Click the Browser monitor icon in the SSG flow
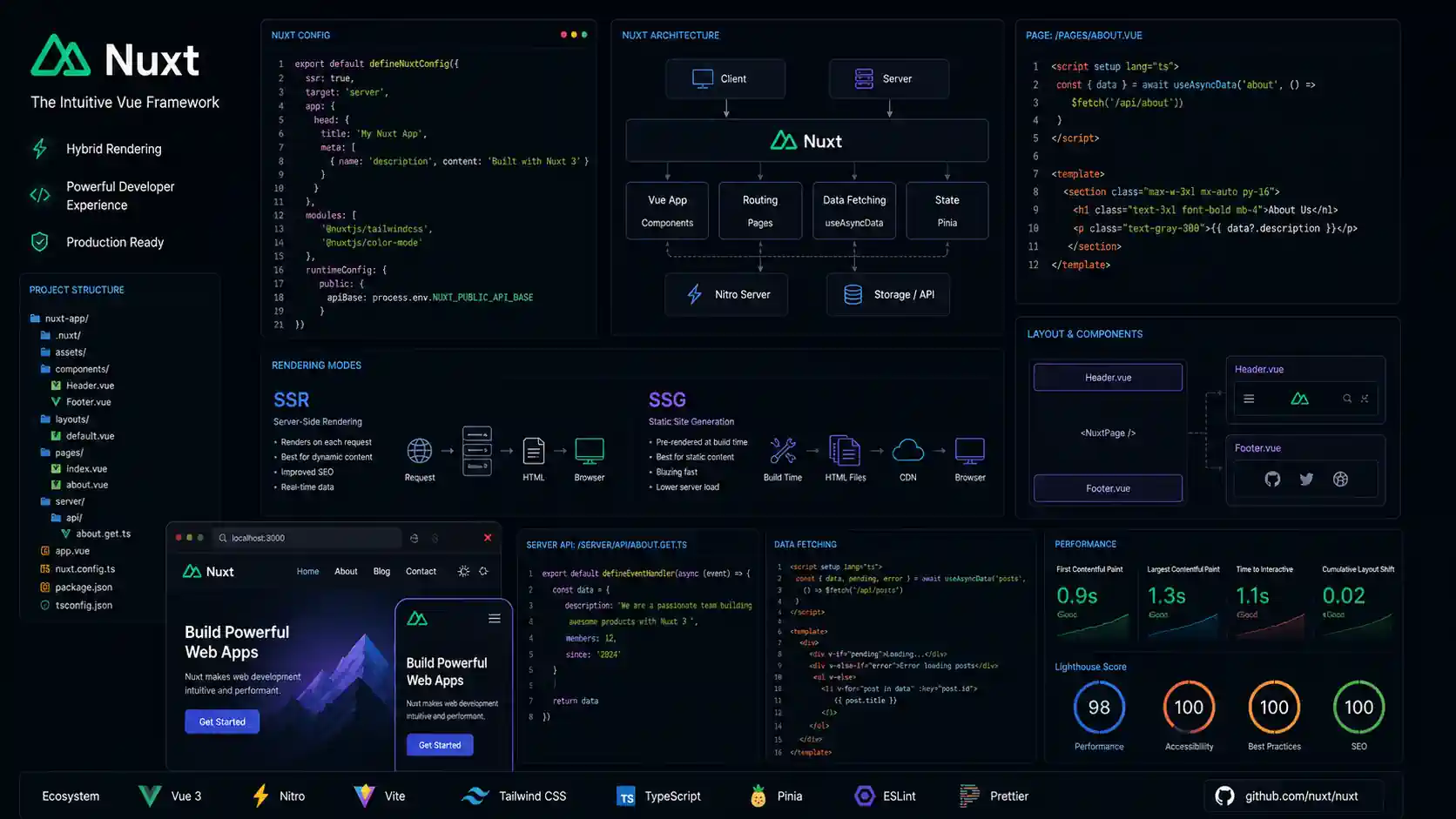The height and width of the screenshot is (819, 1456). (970, 451)
